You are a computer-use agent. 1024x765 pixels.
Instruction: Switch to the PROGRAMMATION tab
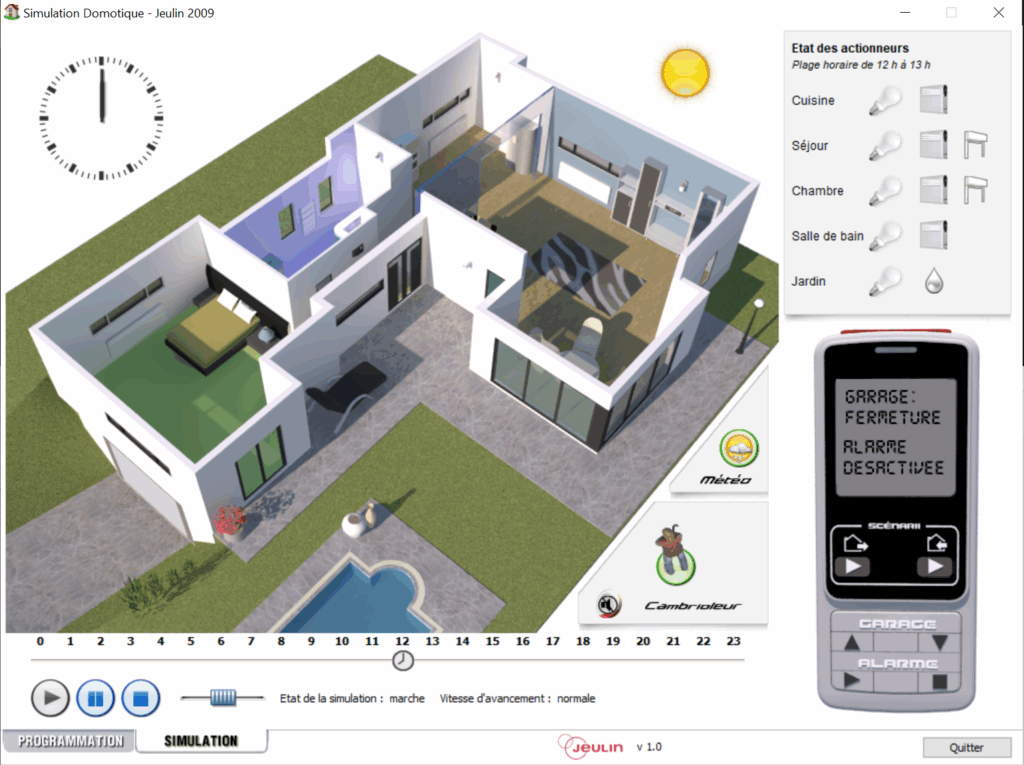(x=70, y=741)
